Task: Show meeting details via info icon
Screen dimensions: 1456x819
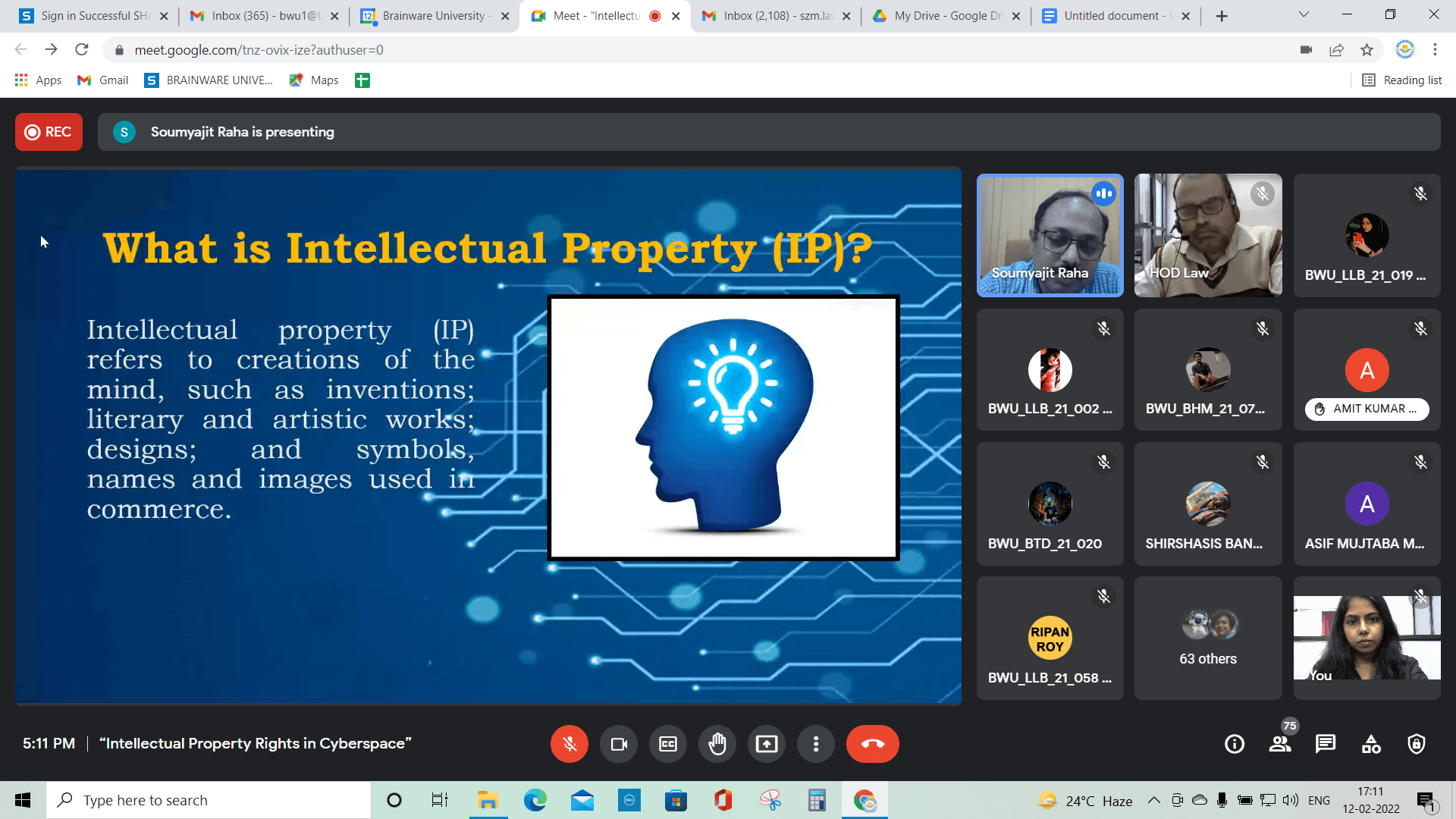Action: pos(1234,744)
